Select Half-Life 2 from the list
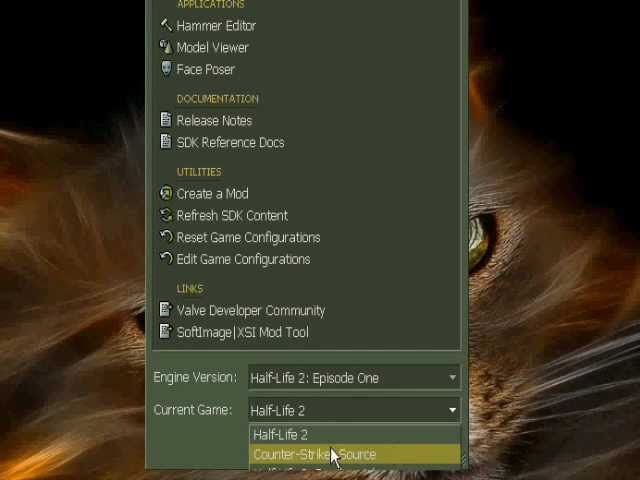640x480 pixels. coord(354,434)
